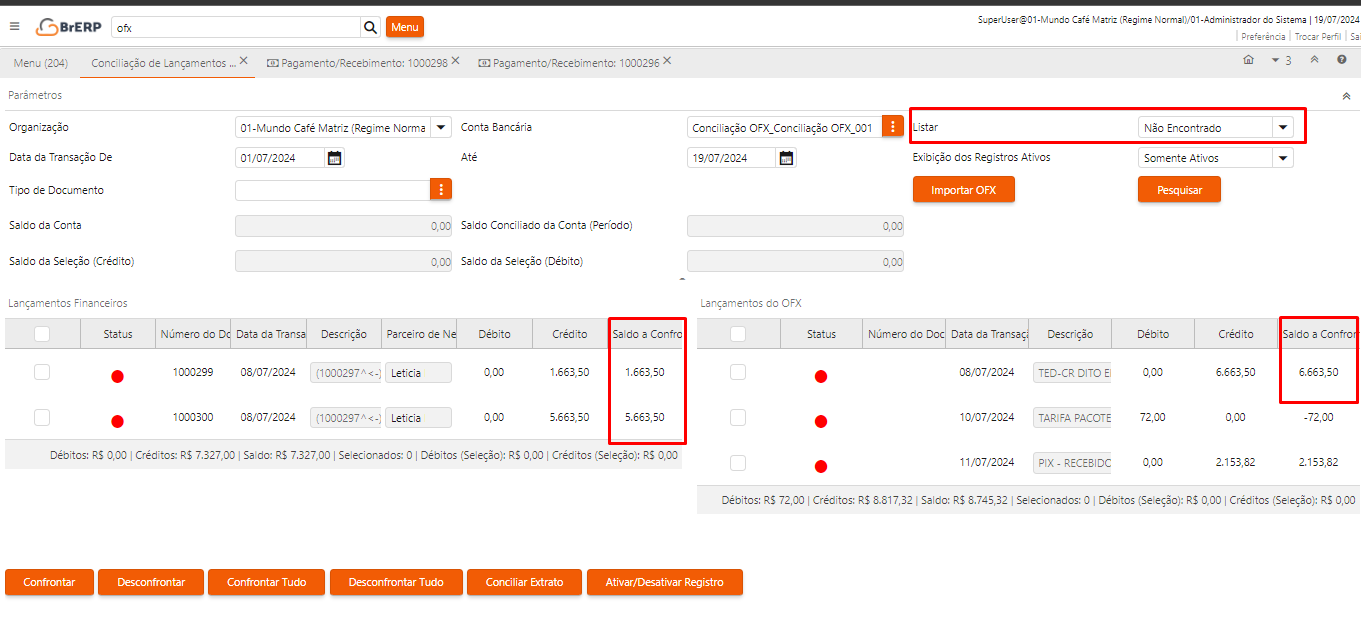Click options icon next to Conta Bancária
Image resolution: width=1361 pixels, height=625 pixels.
pos(893,127)
